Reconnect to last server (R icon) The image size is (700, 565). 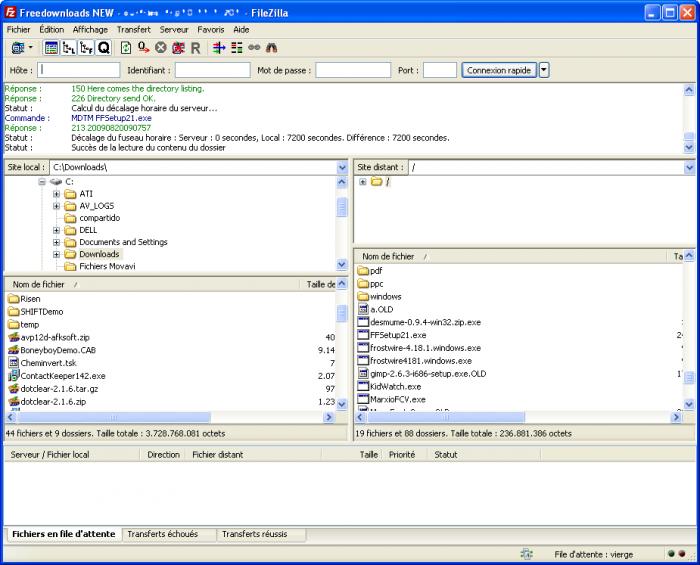coord(196,48)
